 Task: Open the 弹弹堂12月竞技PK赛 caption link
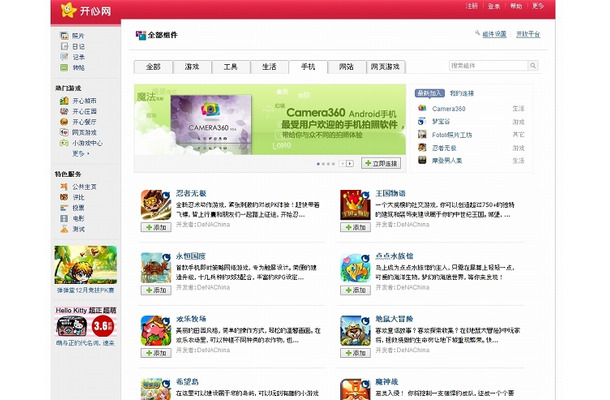[86, 290]
